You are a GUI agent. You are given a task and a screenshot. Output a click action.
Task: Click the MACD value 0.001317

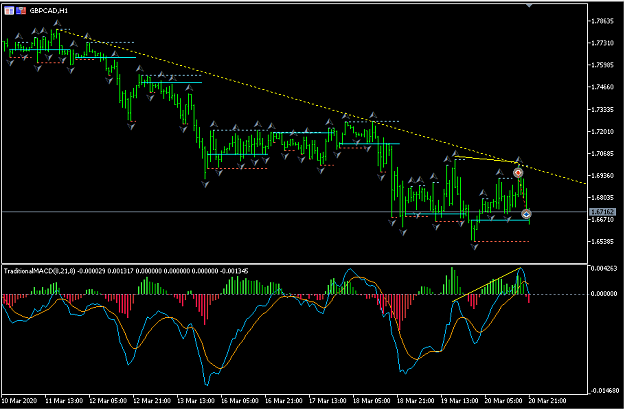pyautogui.click(x=120, y=271)
